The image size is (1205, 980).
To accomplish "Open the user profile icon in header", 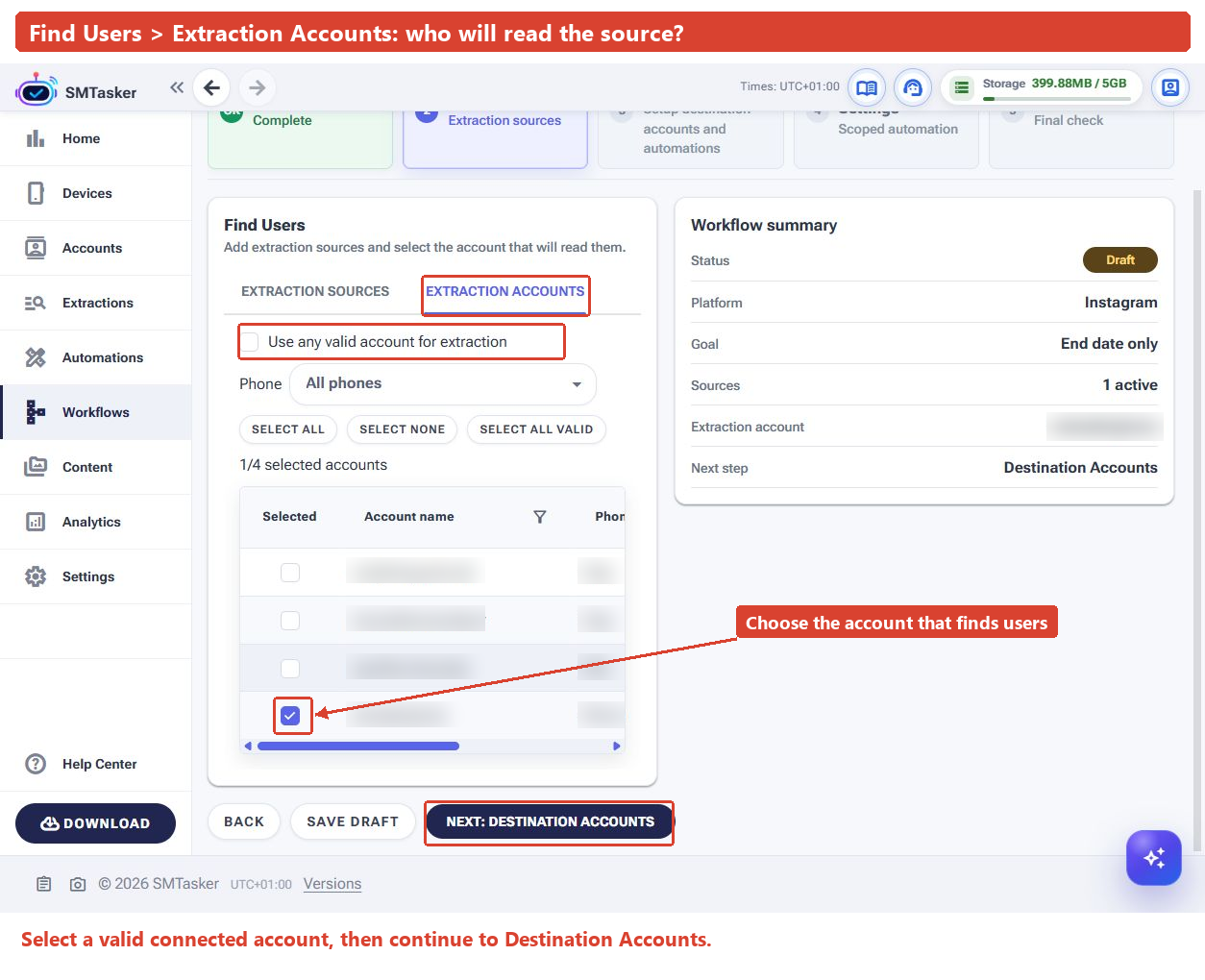I will (1170, 87).
